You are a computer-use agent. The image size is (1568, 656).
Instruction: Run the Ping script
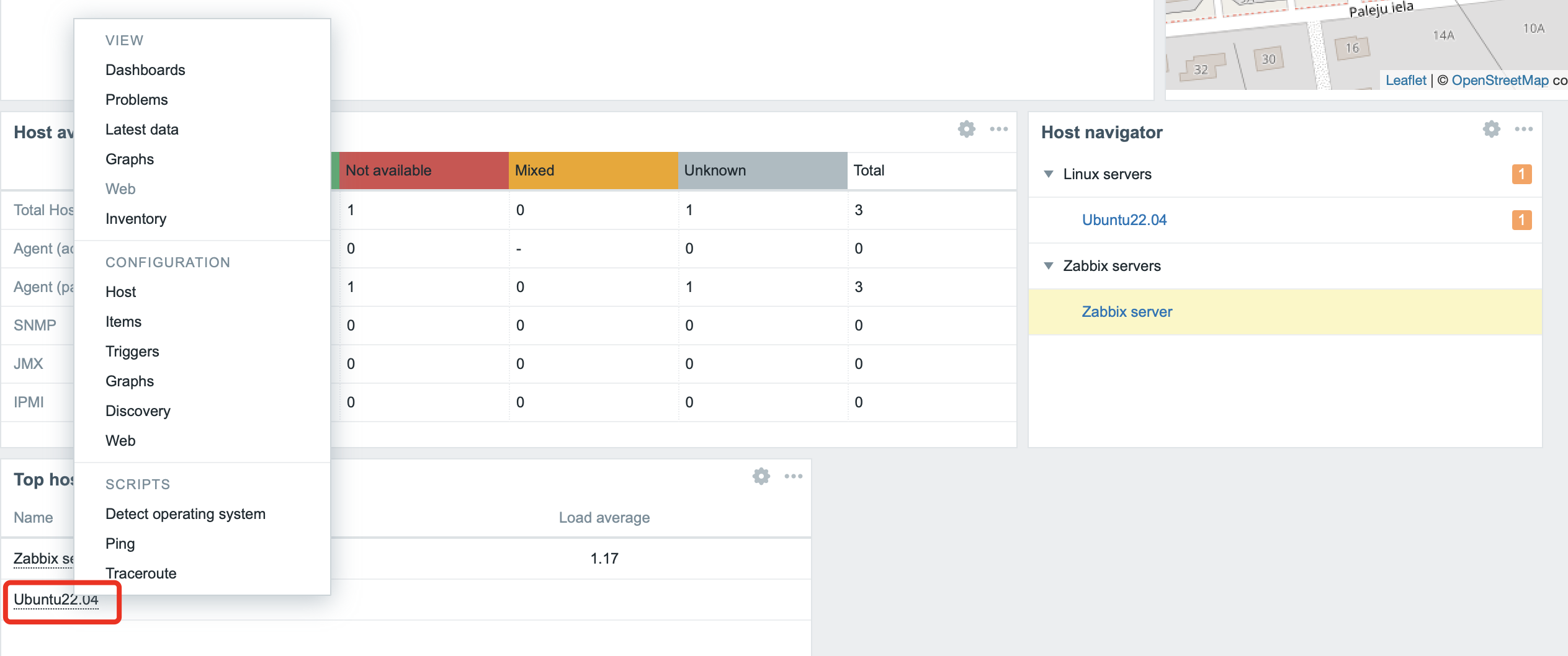tap(120, 544)
